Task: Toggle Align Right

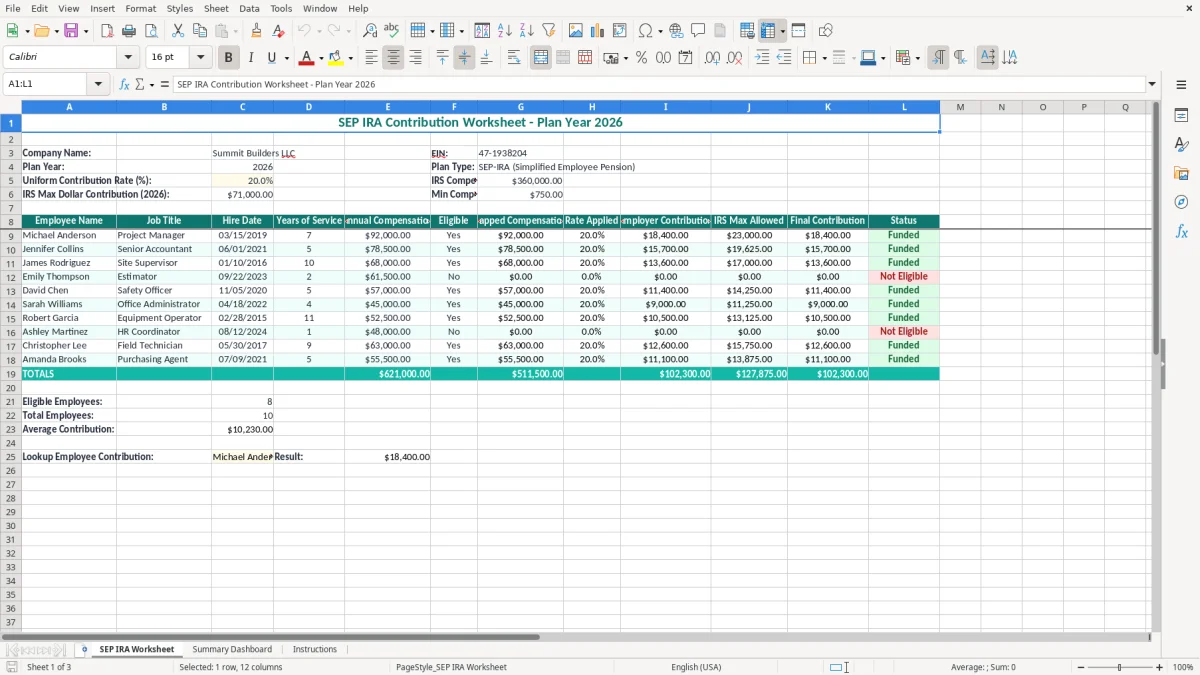Action: click(x=415, y=58)
